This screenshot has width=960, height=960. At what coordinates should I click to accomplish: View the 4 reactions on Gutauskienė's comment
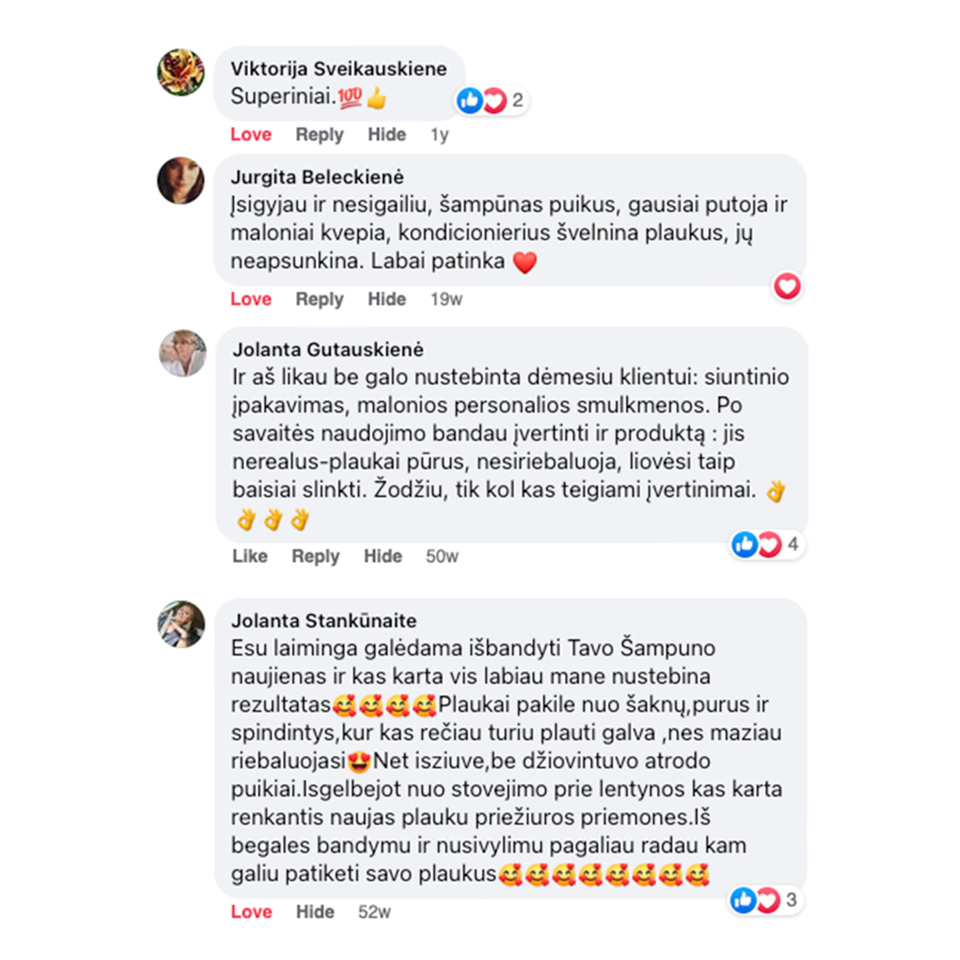(767, 544)
